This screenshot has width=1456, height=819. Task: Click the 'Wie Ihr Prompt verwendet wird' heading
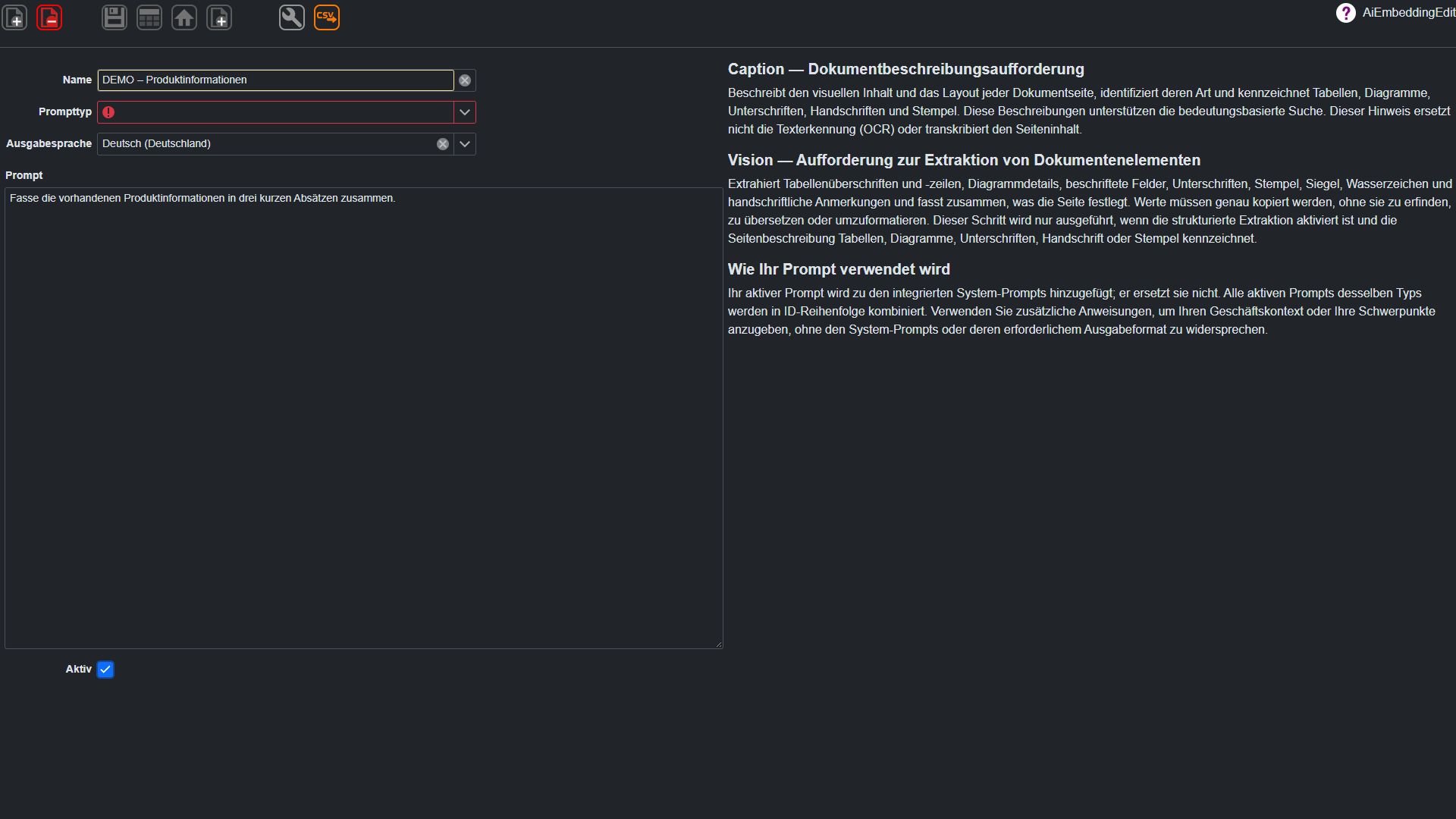pyautogui.click(x=839, y=269)
